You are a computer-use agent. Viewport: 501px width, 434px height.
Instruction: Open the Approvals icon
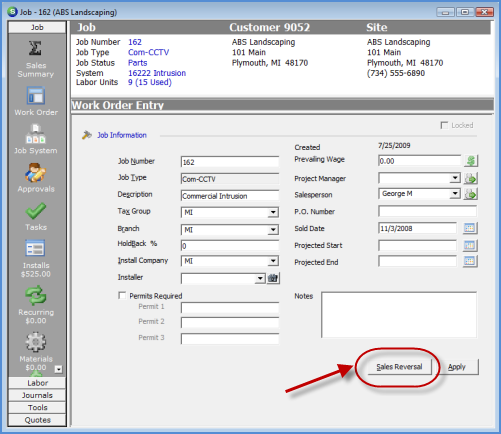point(35,173)
